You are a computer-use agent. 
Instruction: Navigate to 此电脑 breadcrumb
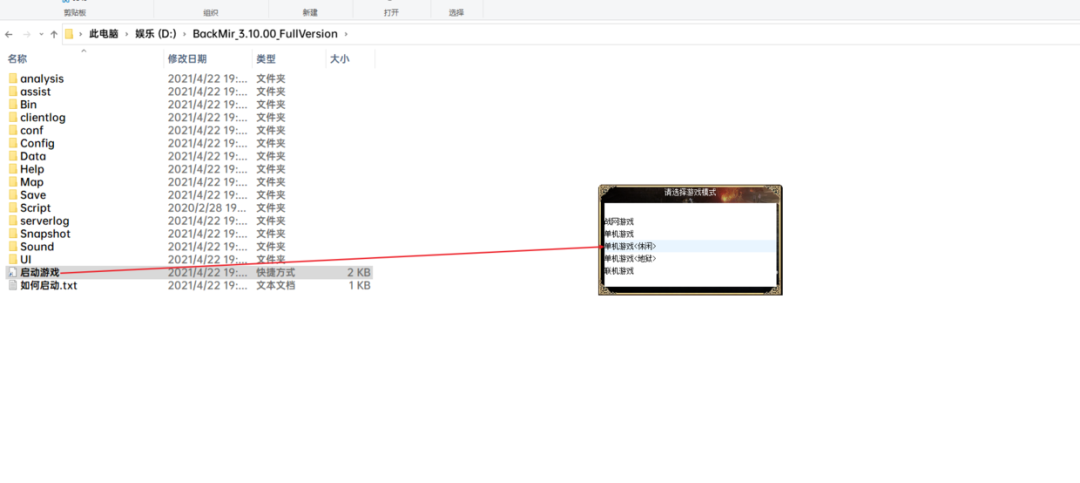point(103,34)
